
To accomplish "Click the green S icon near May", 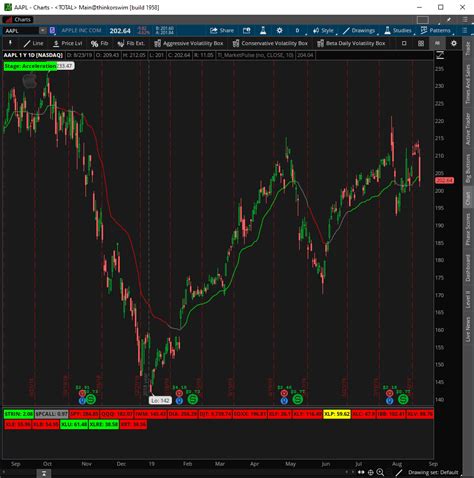I will [x=297, y=399].
